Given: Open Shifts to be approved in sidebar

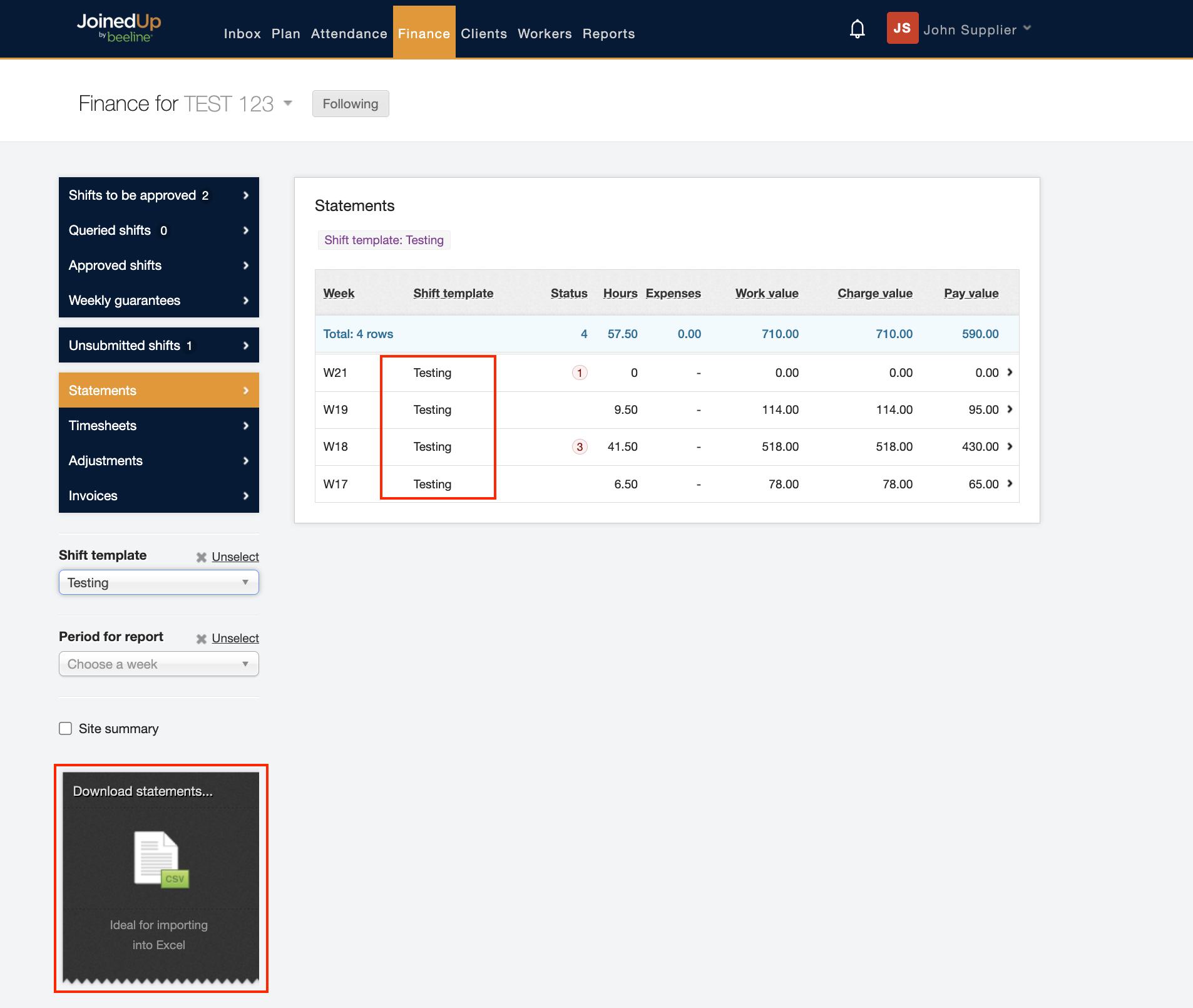Looking at the screenshot, I should pos(158,195).
